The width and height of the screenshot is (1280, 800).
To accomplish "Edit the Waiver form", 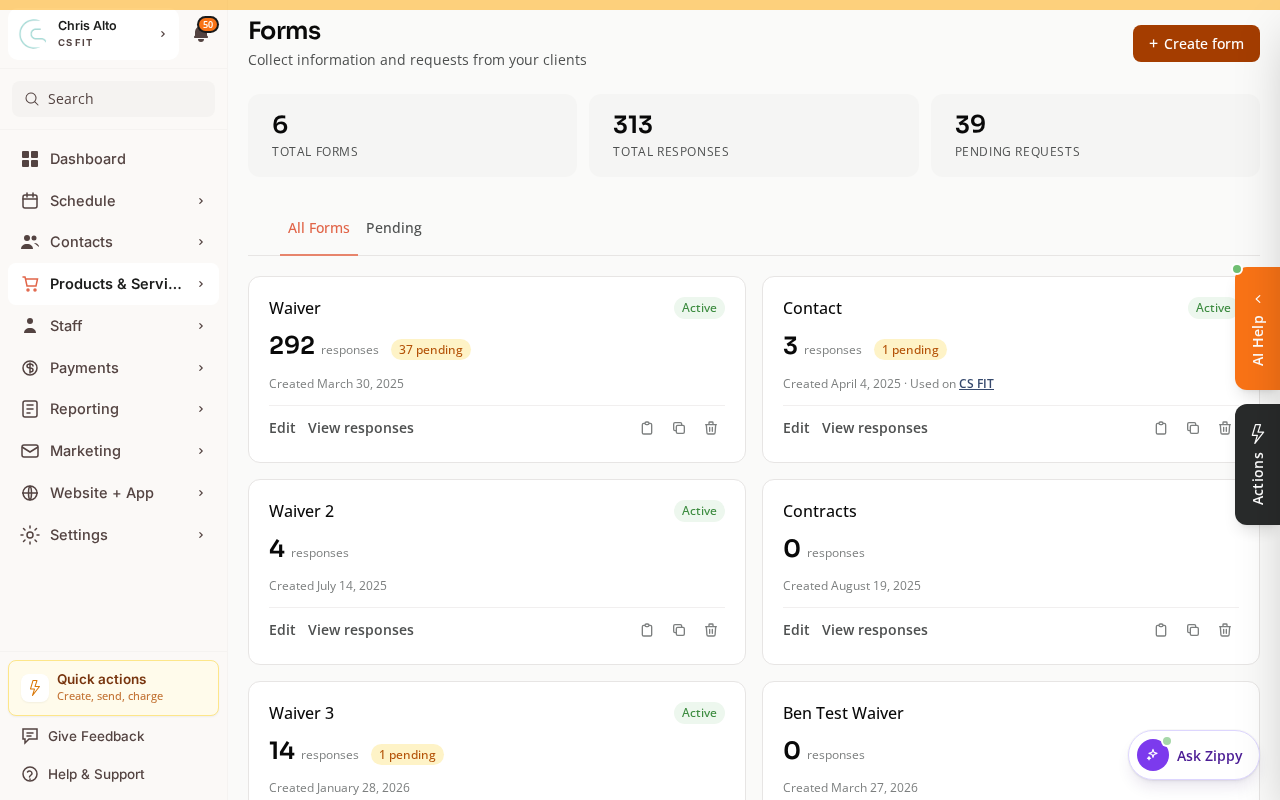I will pyautogui.click(x=282, y=428).
